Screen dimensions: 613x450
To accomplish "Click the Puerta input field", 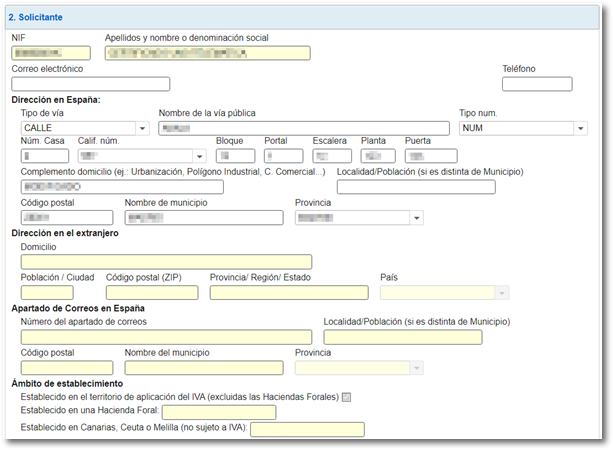I will coord(430,156).
